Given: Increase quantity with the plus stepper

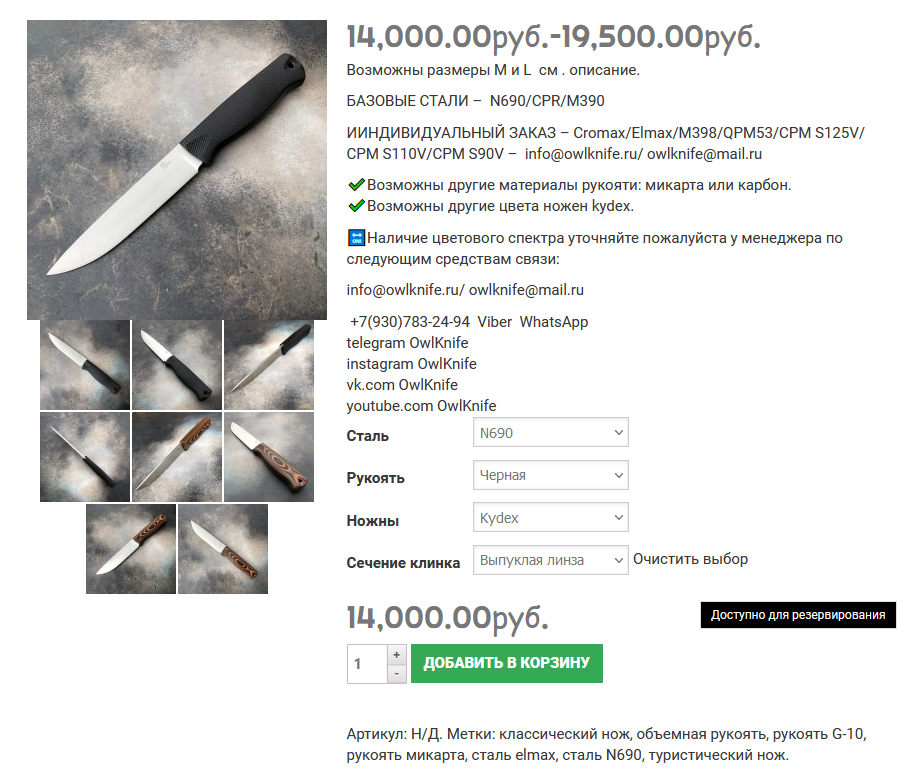Looking at the screenshot, I should (397, 655).
